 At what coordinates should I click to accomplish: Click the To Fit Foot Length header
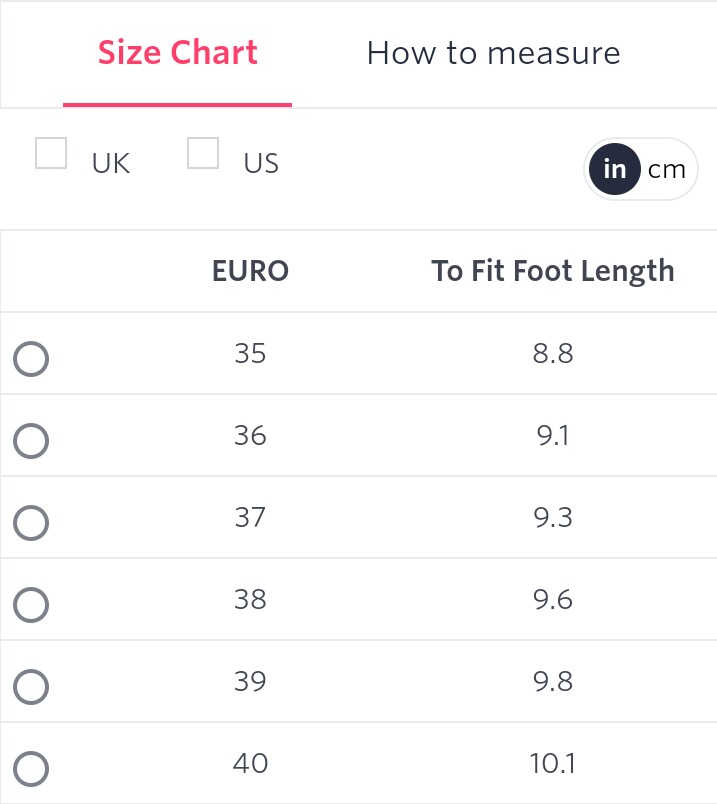click(552, 271)
